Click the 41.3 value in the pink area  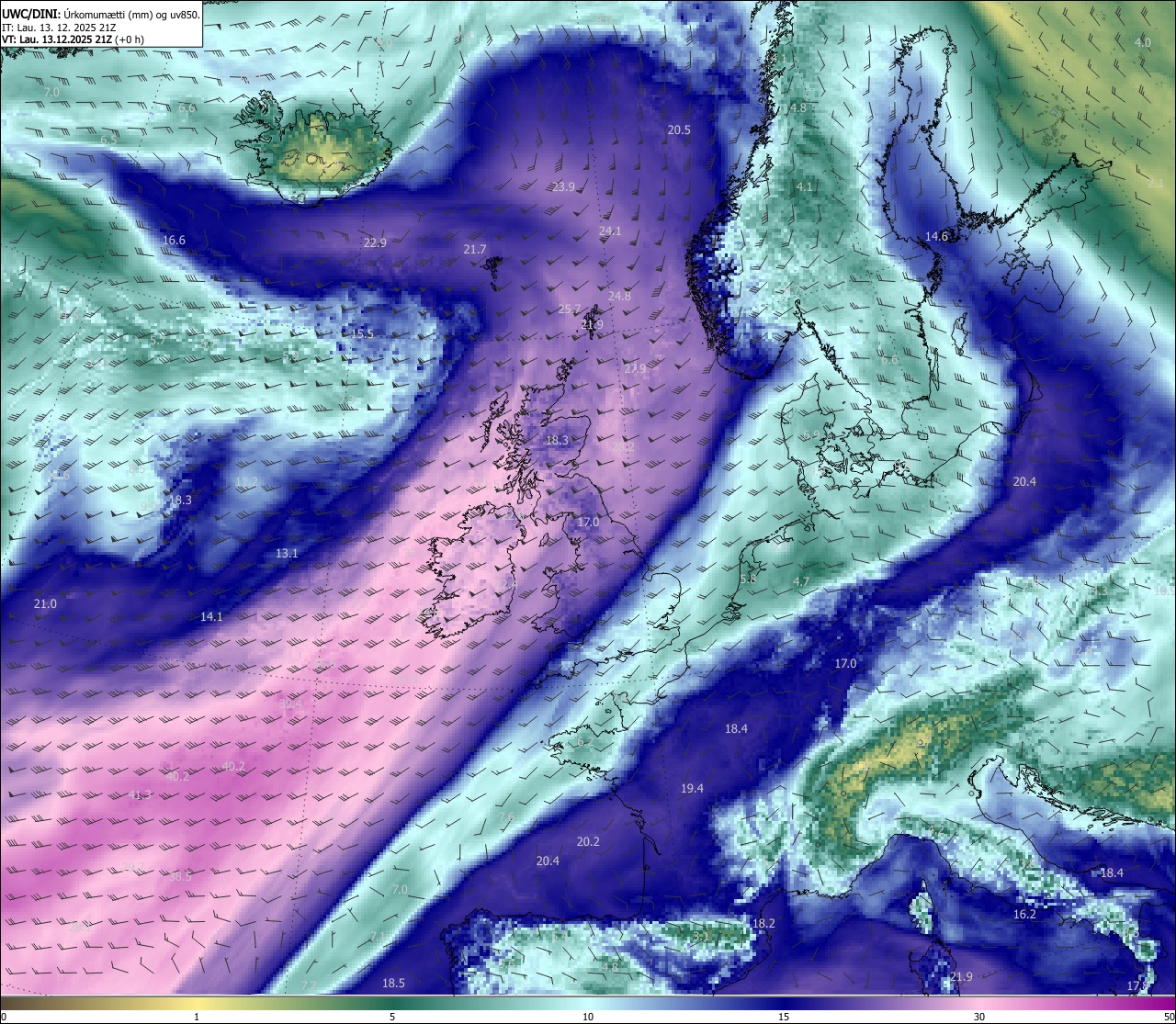pos(140,795)
